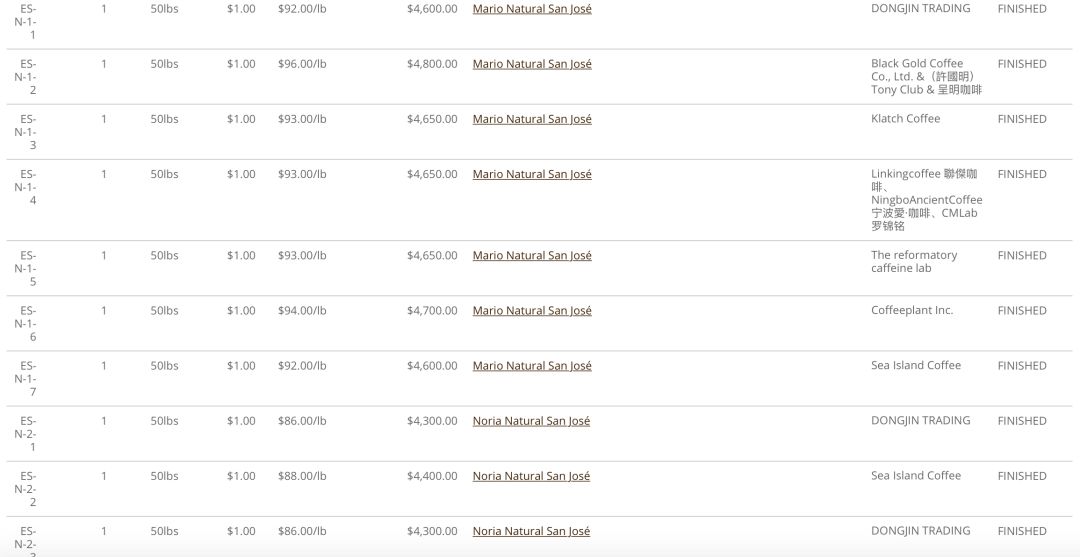Select the lot ID ES-N-1-4 cell

tap(26, 187)
